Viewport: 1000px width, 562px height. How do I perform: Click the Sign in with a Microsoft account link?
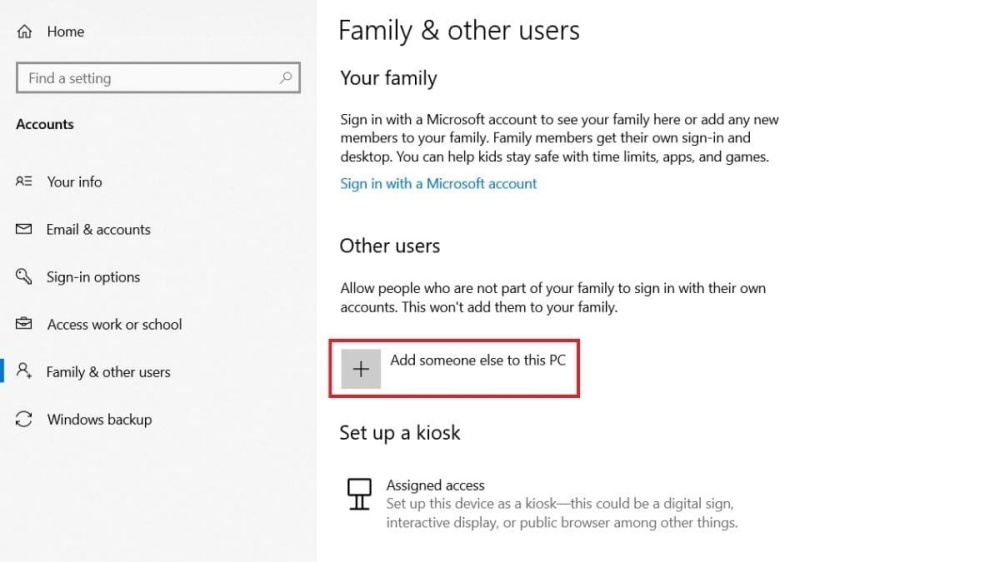pyautogui.click(x=438, y=184)
